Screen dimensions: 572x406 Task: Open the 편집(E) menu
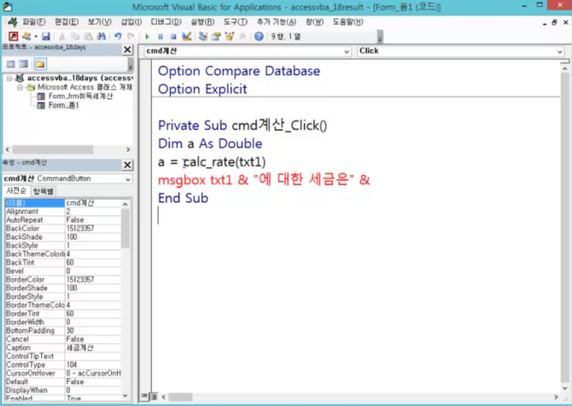(67, 22)
